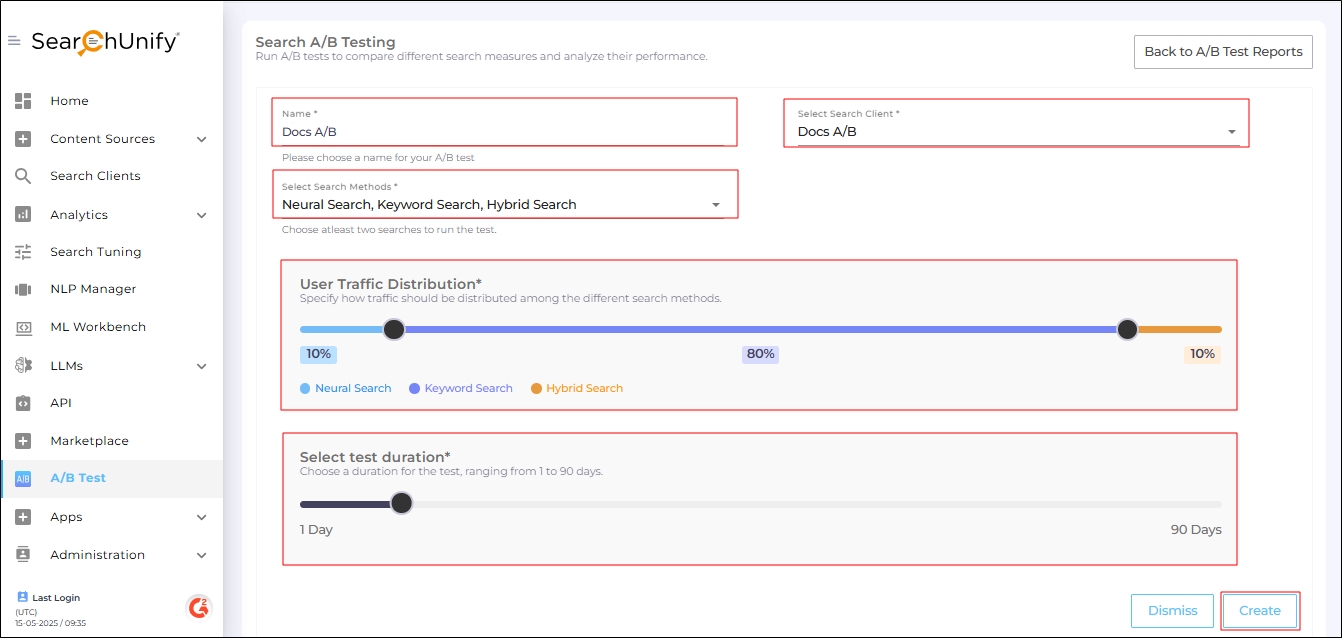Click the Search Tuning sliders icon
1342x638 pixels.
point(23,252)
